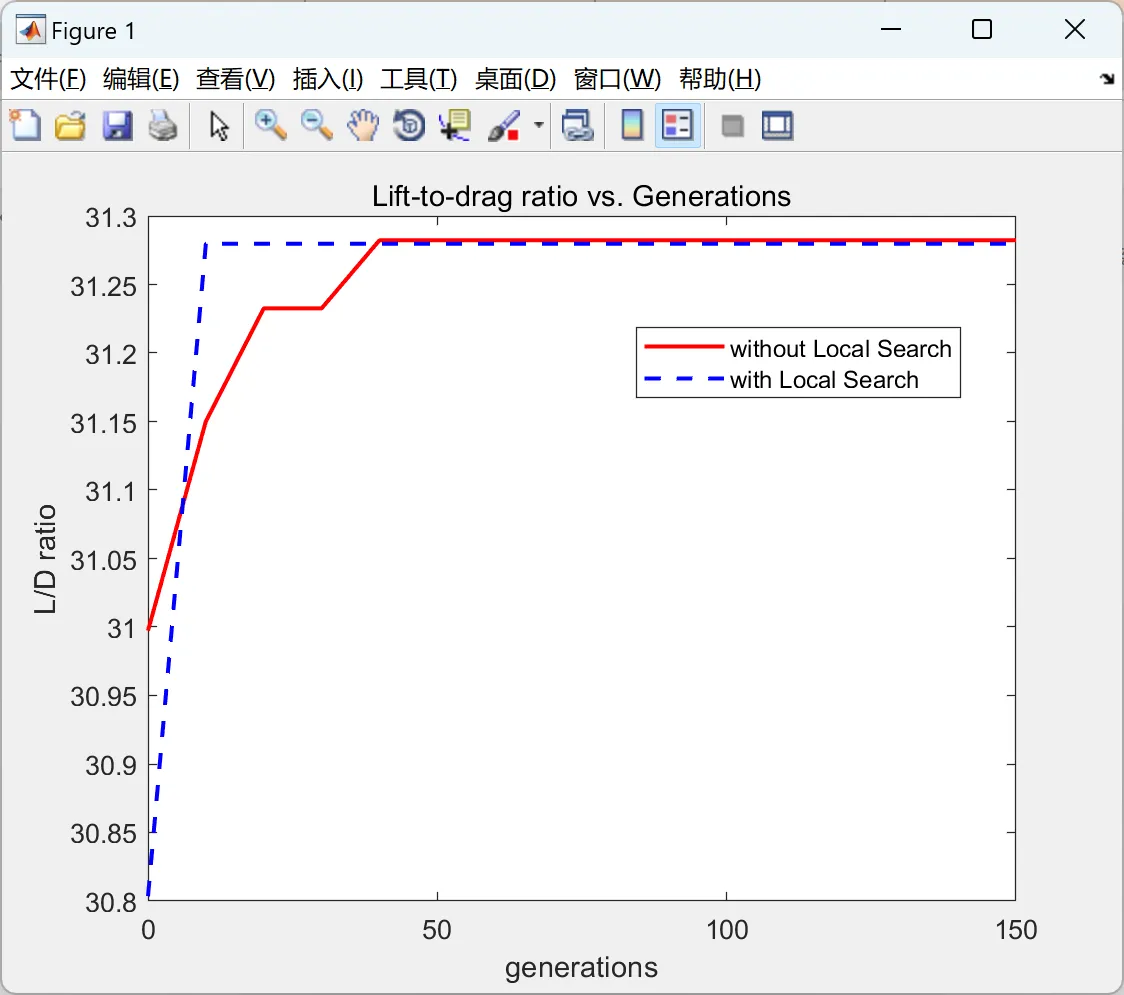Save the figure with the floppy disk icon

pos(117,125)
